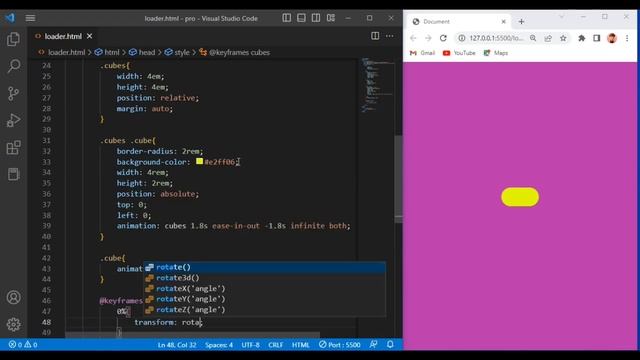This screenshot has width=640, height=360.
Task: Click the yellow loader pill in the page
Action: pos(520,197)
